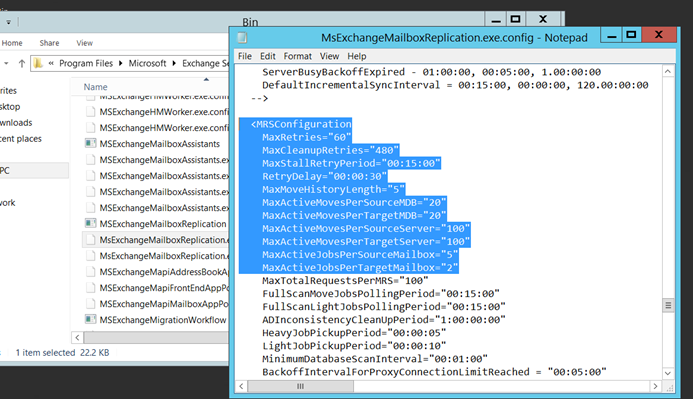Screen dimensions: 693x399
Task: Open Downloads in the navigation pane
Action: point(16,122)
